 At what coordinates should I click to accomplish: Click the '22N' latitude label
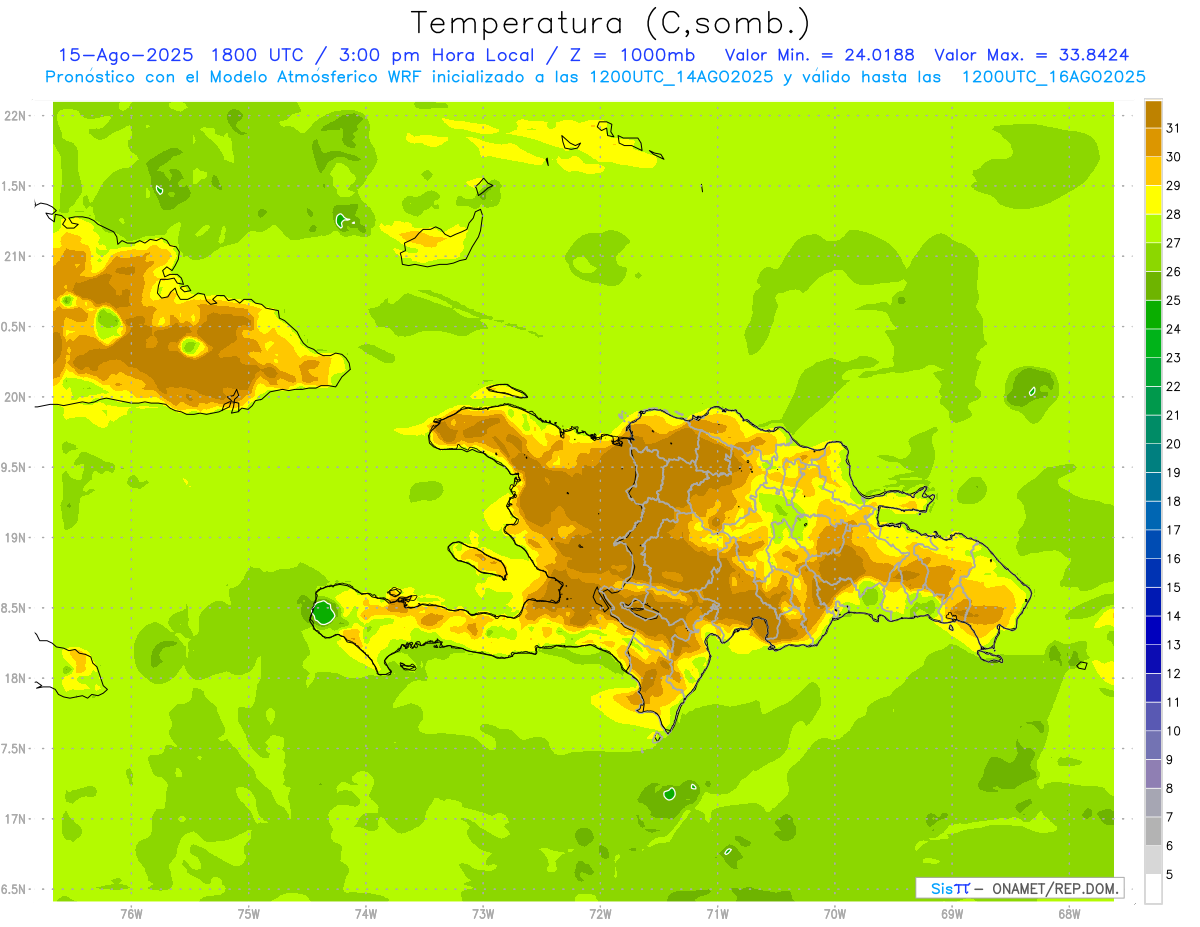15,116
